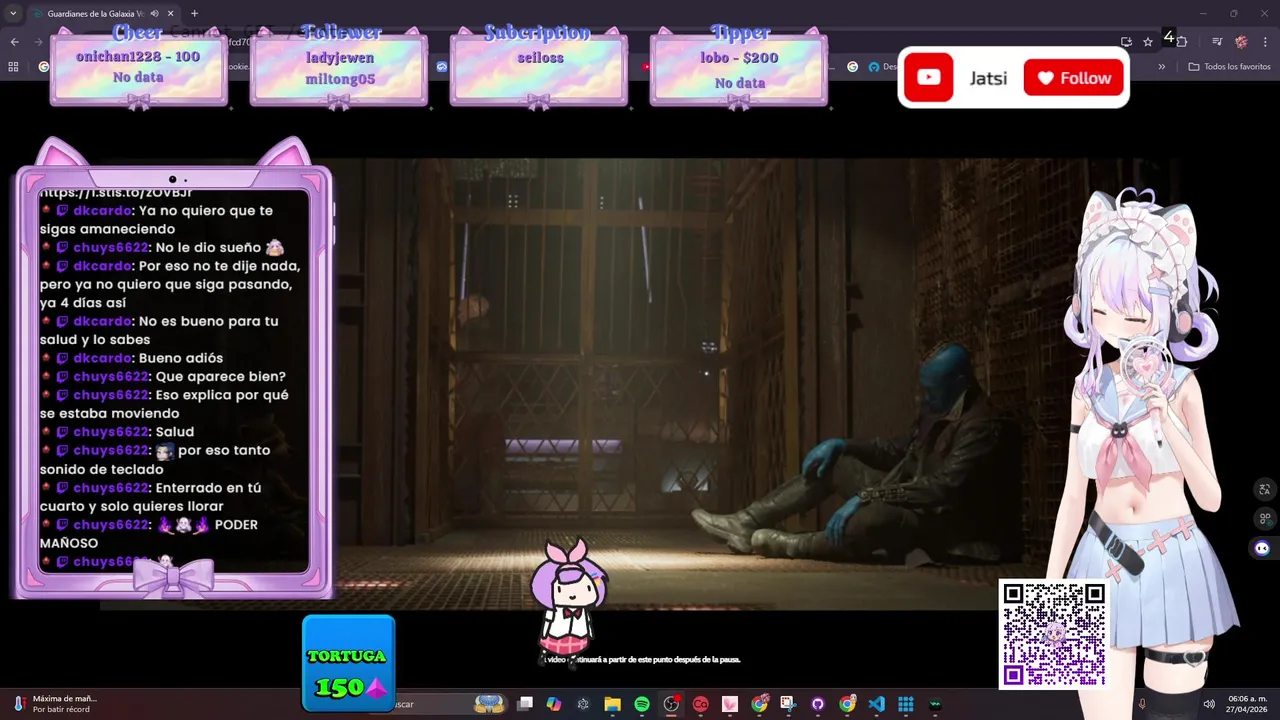The height and width of the screenshot is (720, 1280).
Task: Open the media controls music-note icon
Action: (1217, 42)
